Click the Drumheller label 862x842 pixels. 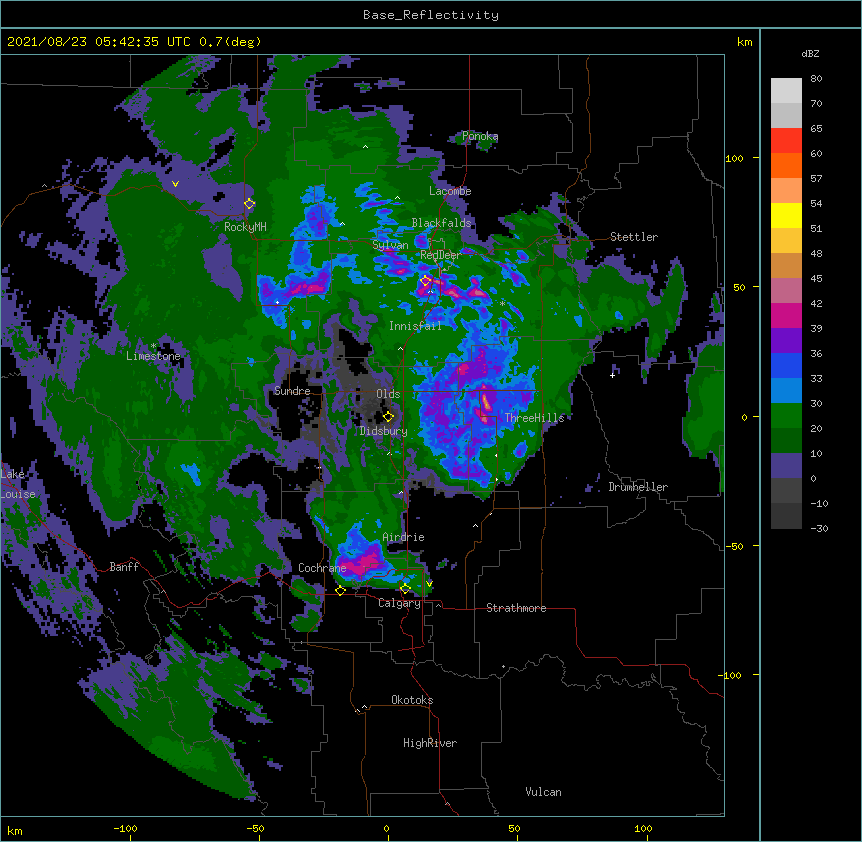(x=638, y=487)
